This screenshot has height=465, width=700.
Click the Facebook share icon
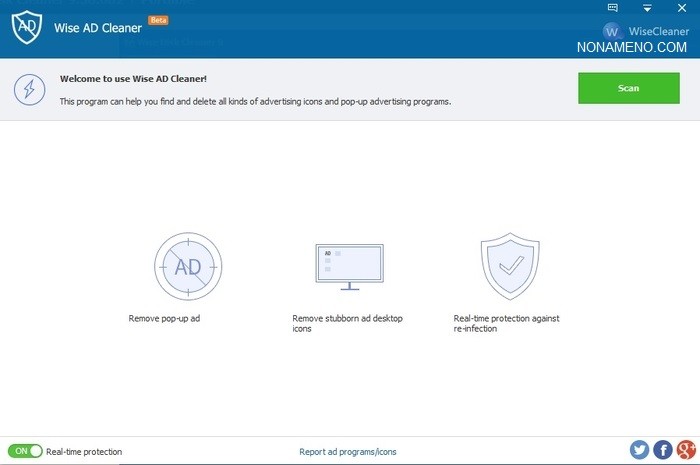663,450
